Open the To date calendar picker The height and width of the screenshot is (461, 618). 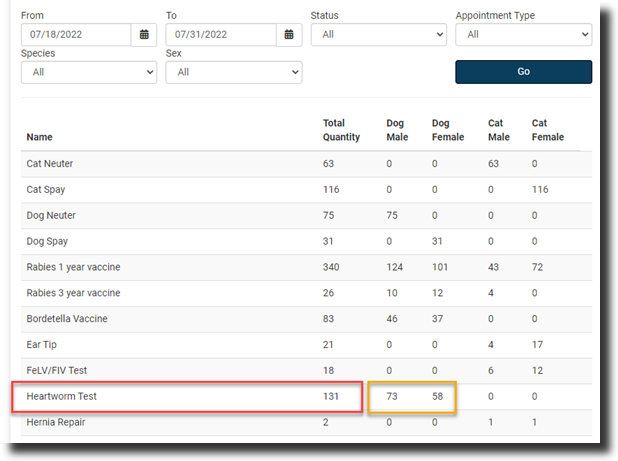coord(289,35)
